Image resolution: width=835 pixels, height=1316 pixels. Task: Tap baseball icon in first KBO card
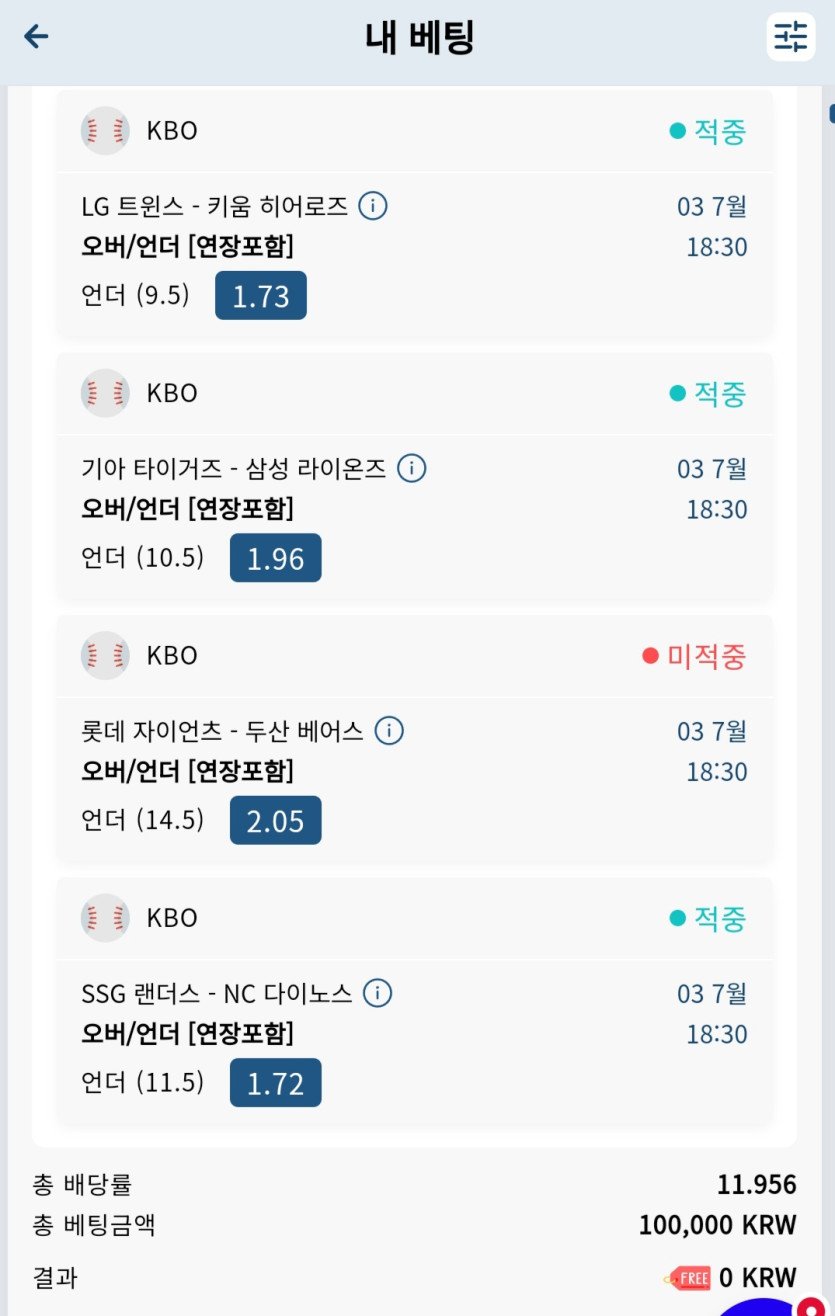coord(105,131)
